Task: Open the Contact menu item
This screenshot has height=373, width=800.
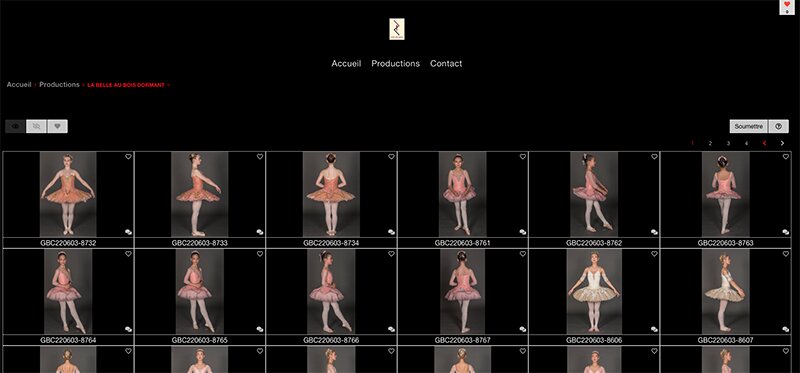Action: (x=446, y=63)
